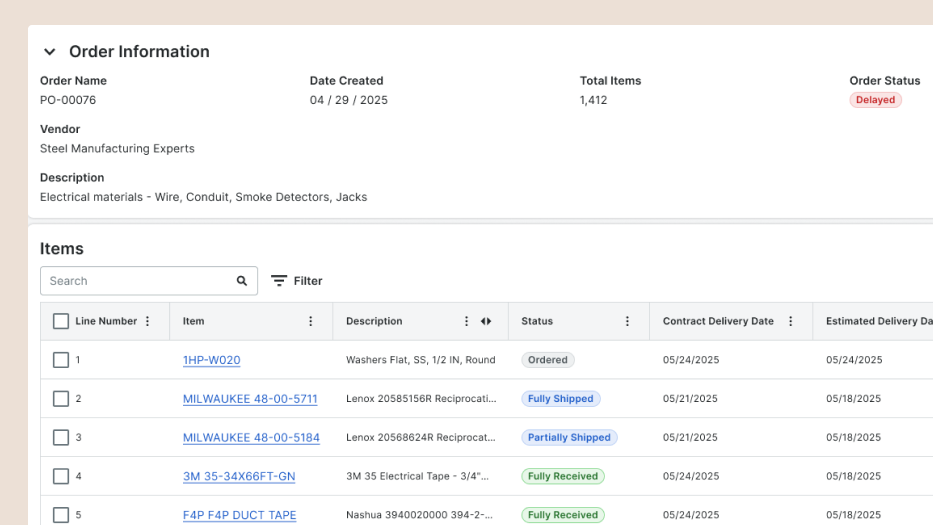Click the Items section heading

point(62,249)
